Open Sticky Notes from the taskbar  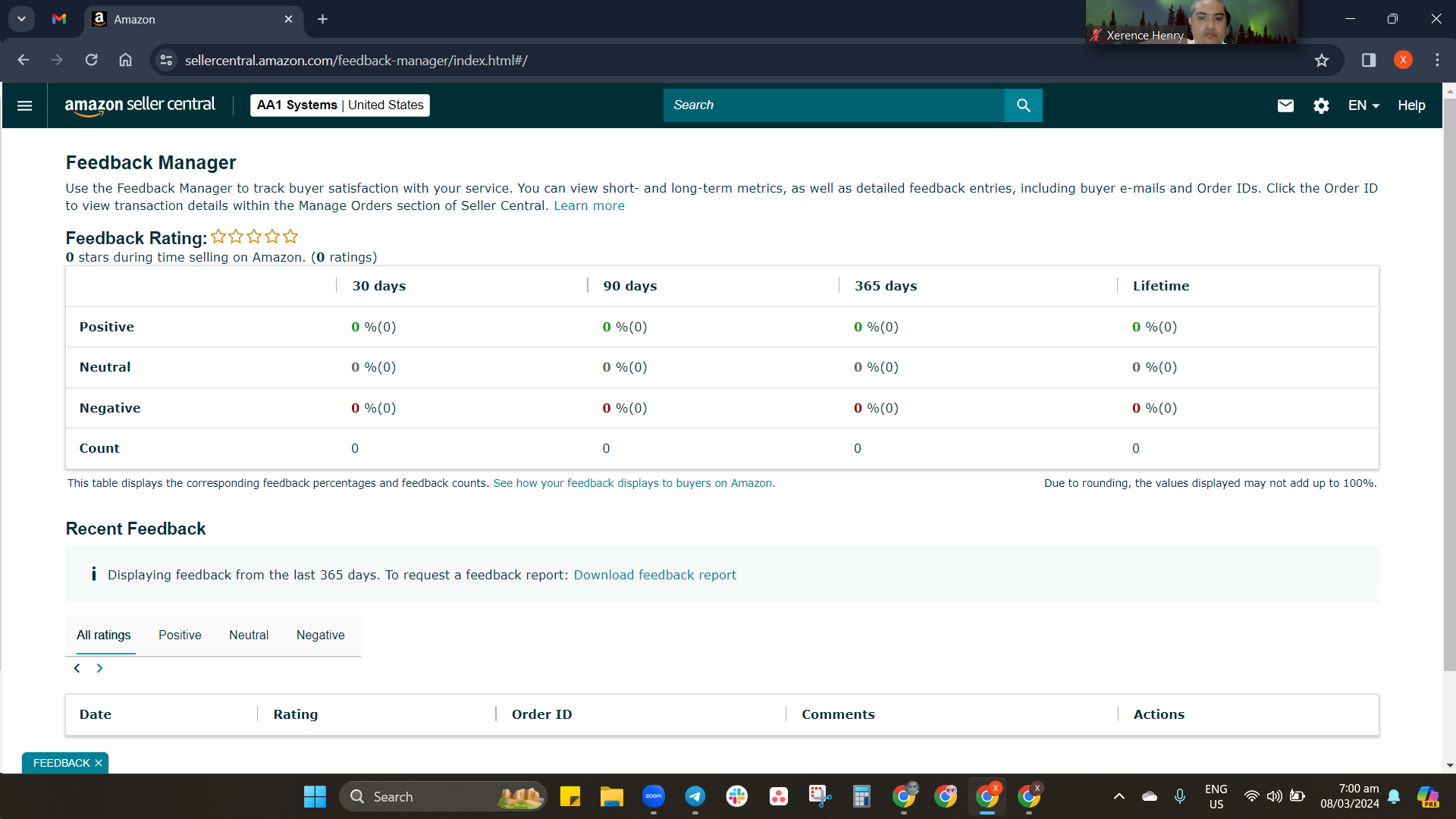570,797
